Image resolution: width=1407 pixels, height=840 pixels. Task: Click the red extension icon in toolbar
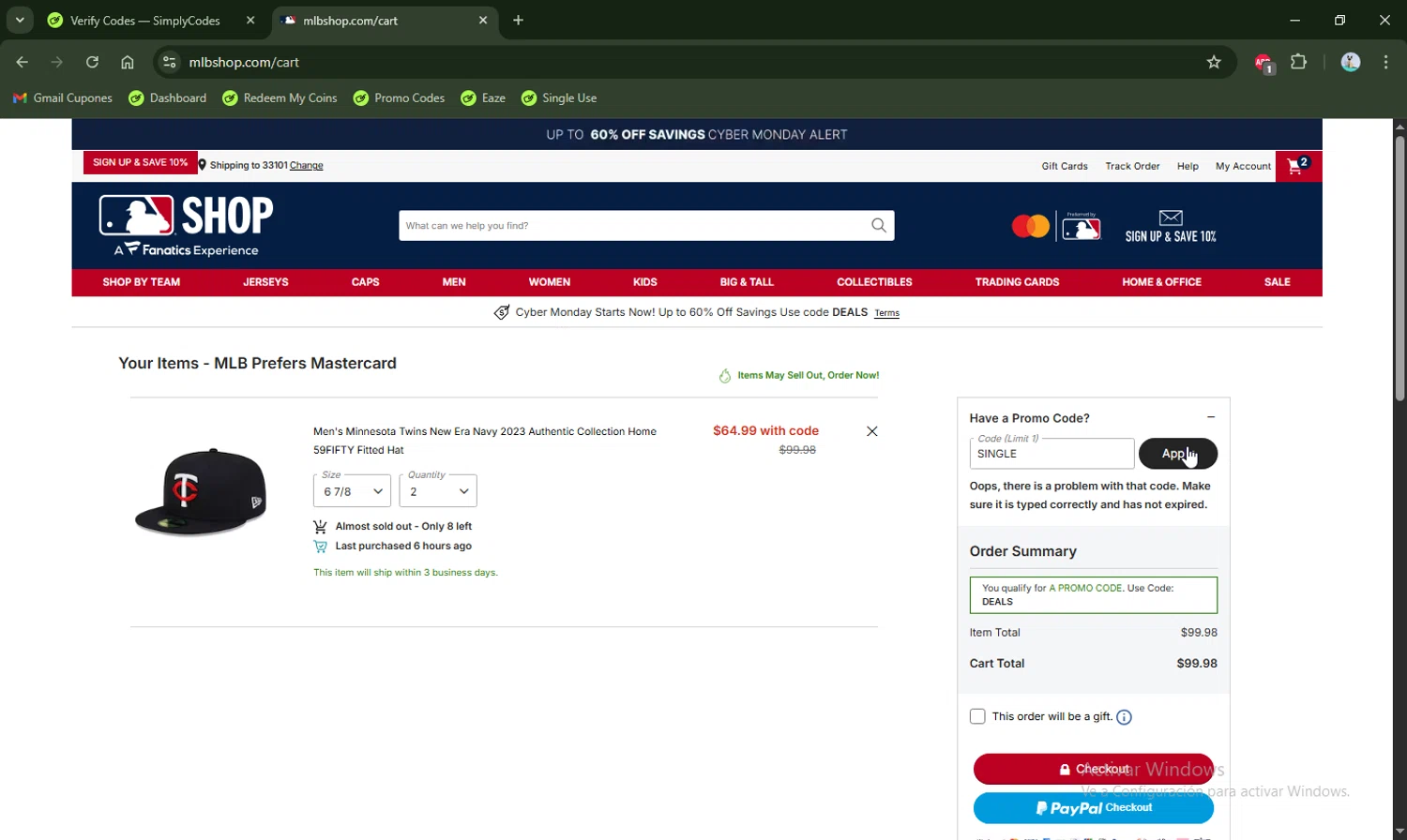coord(1263,63)
